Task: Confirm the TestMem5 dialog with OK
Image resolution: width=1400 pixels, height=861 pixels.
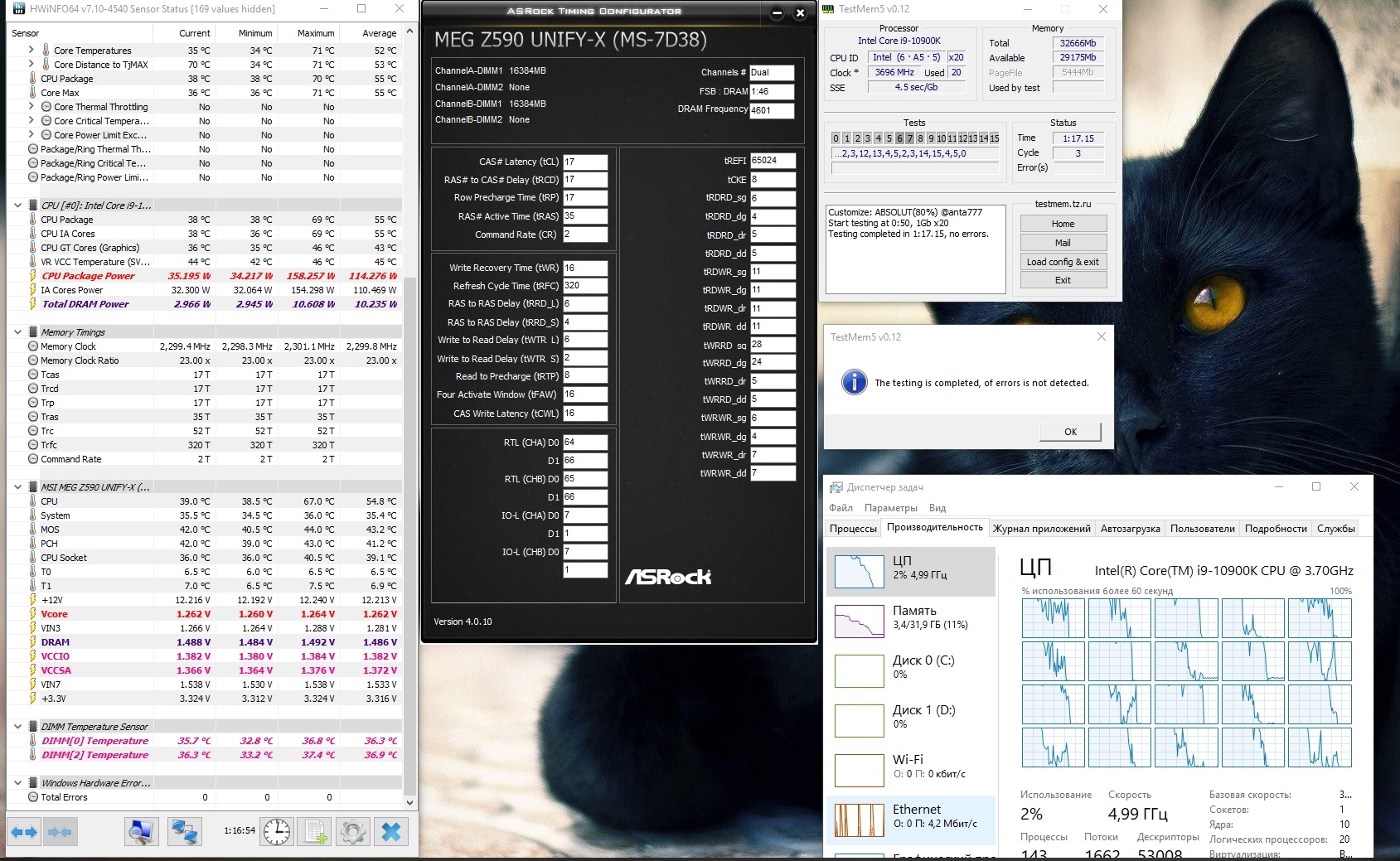Action: click(x=1070, y=432)
